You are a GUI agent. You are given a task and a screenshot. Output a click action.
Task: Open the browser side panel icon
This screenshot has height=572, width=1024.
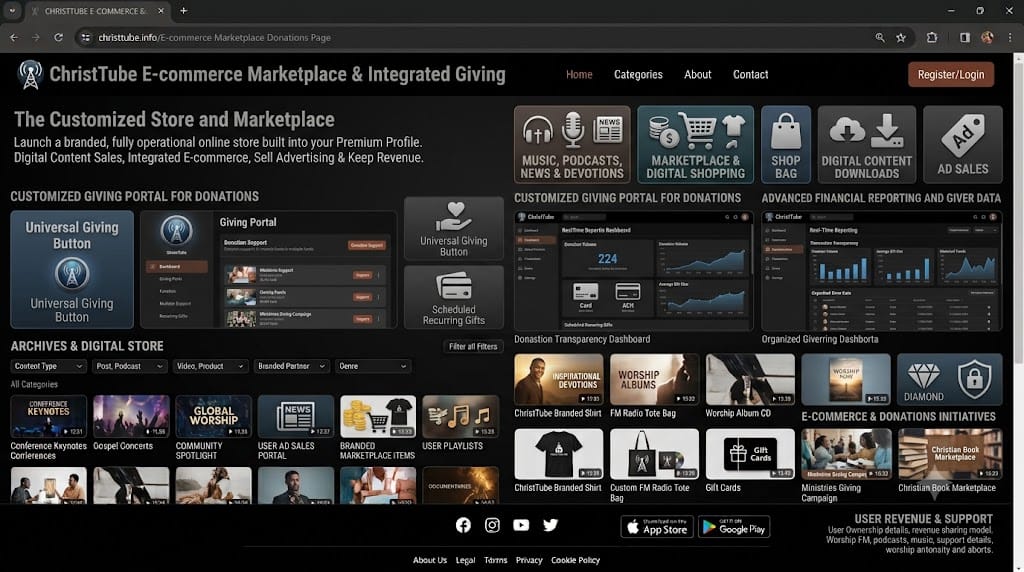[x=965, y=38]
